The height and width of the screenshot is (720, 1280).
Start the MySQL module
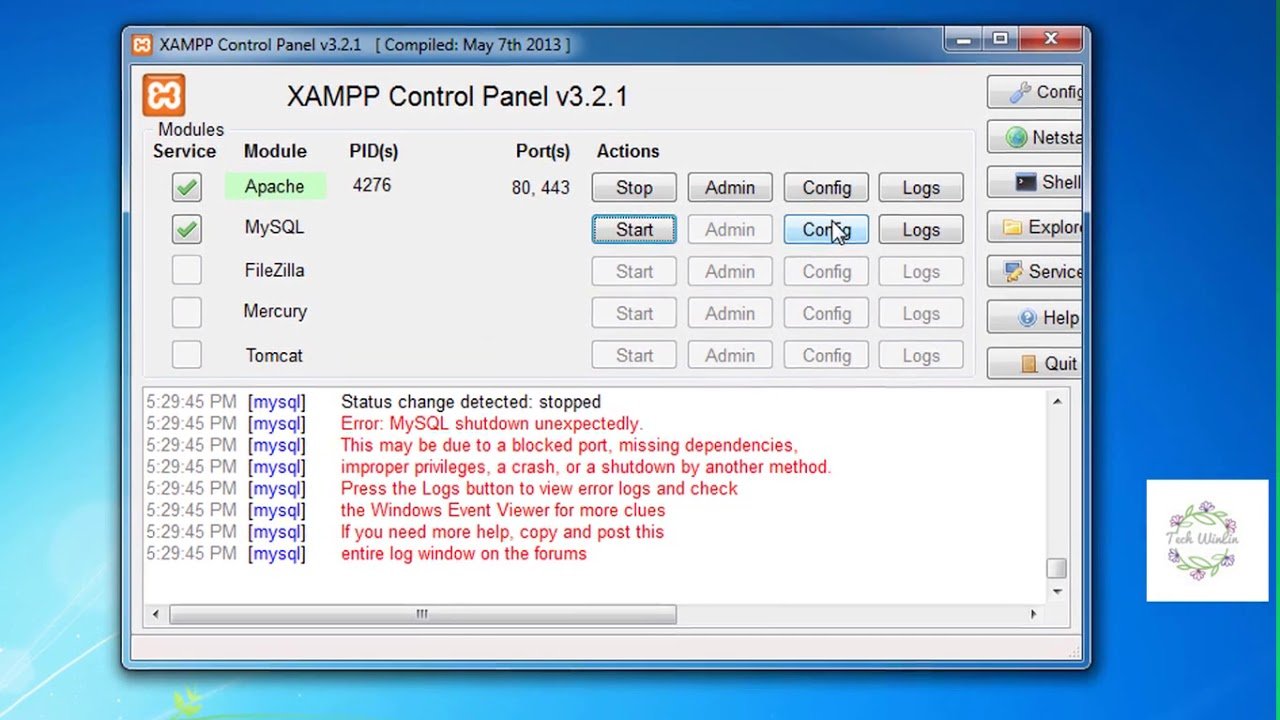633,229
